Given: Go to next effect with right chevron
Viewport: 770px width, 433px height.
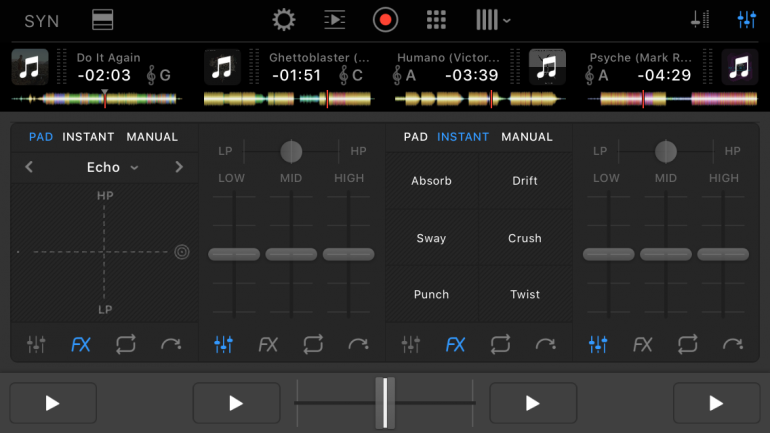Looking at the screenshot, I should pyautogui.click(x=179, y=167).
